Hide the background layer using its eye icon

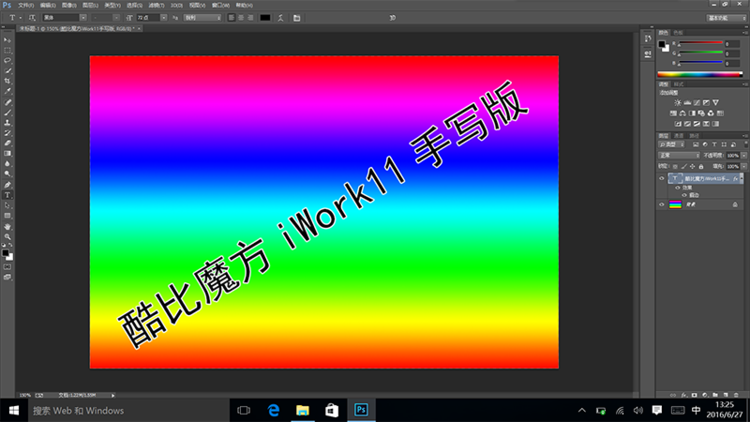click(662, 204)
